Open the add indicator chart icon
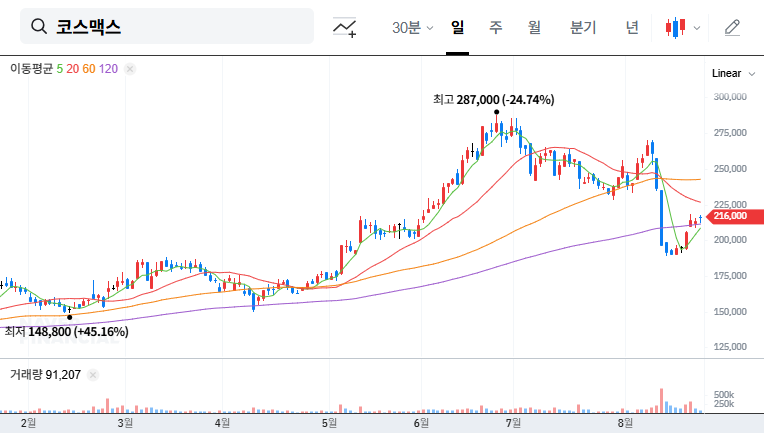The height and width of the screenshot is (433, 764). 344,27
